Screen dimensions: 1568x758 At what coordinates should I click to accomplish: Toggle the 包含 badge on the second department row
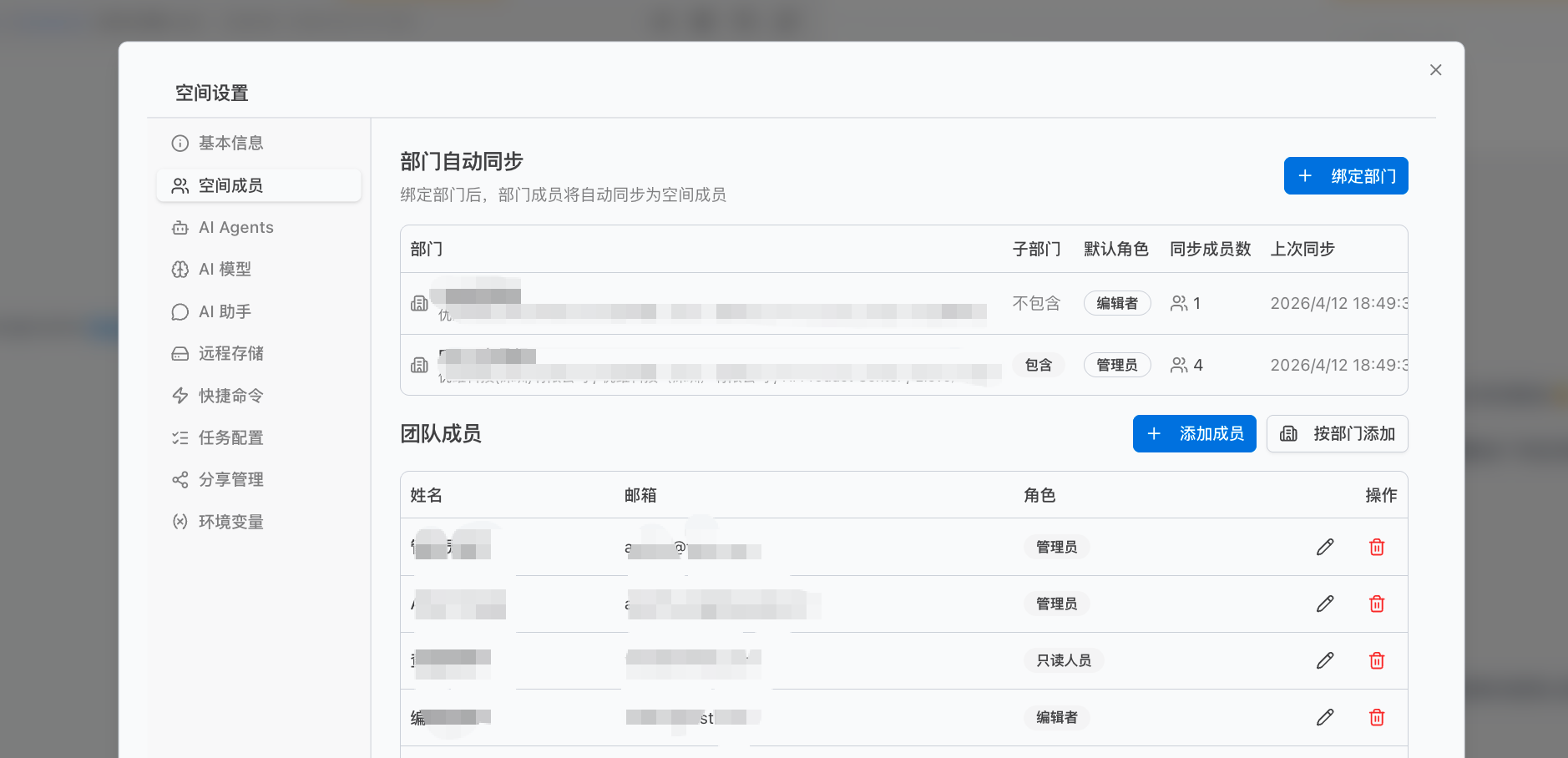tap(1039, 365)
